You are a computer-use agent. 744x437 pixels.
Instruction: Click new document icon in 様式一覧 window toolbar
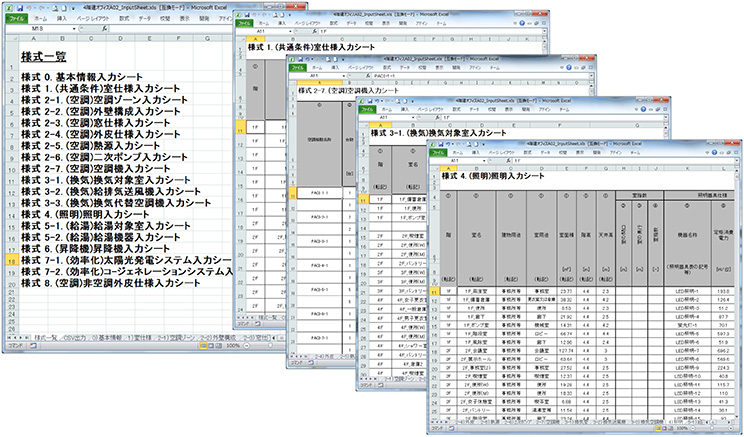coord(64,8)
